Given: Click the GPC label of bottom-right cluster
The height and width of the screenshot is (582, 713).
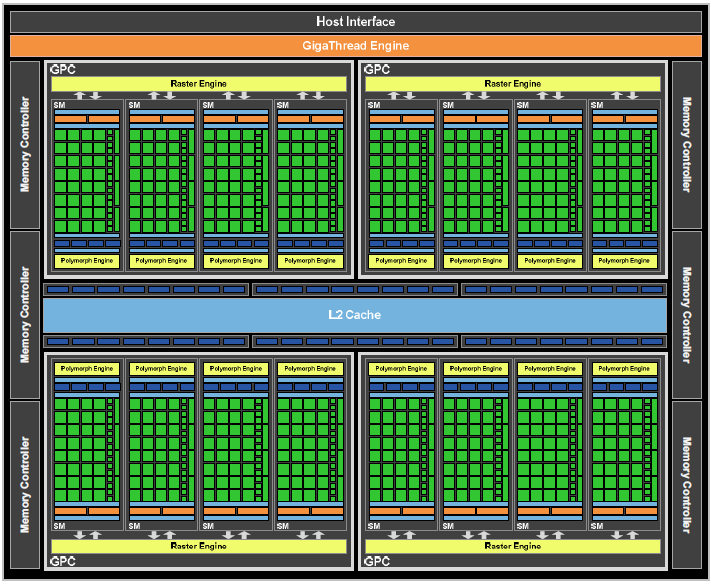Looking at the screenshot, I should [377, 561].
